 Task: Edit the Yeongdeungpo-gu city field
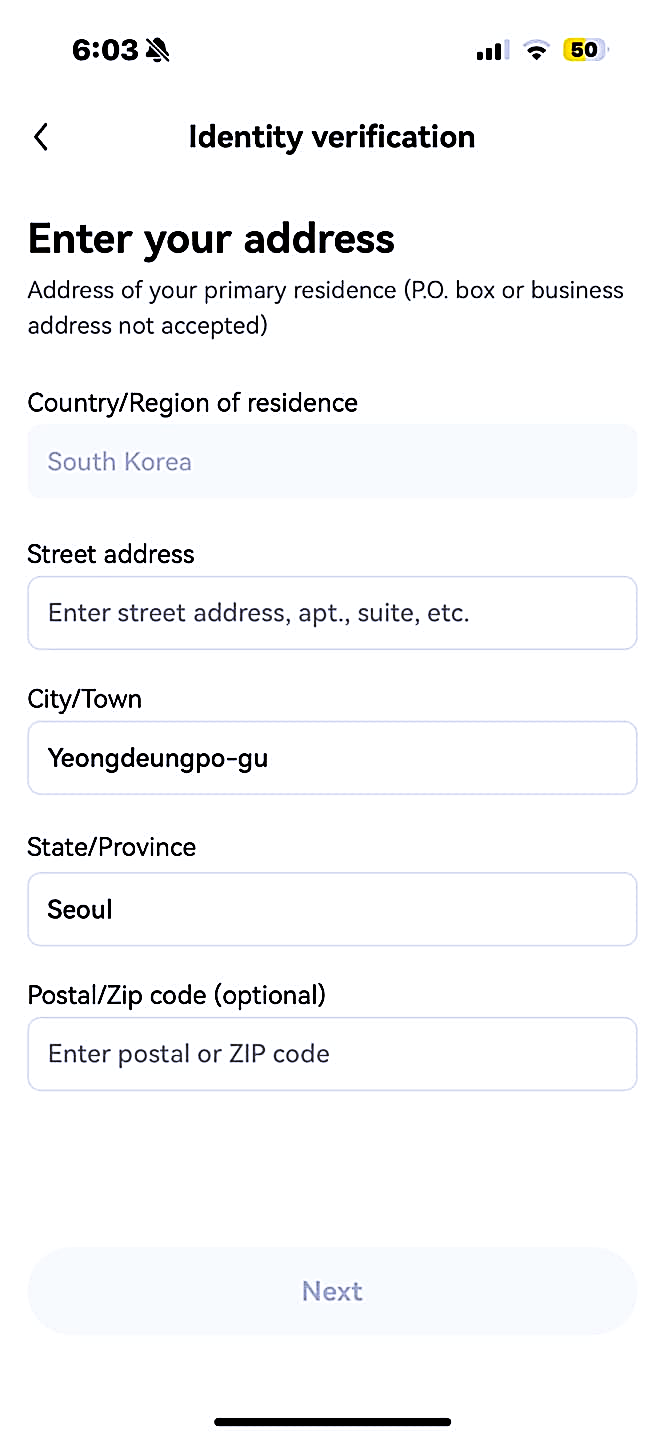[332, 758]
